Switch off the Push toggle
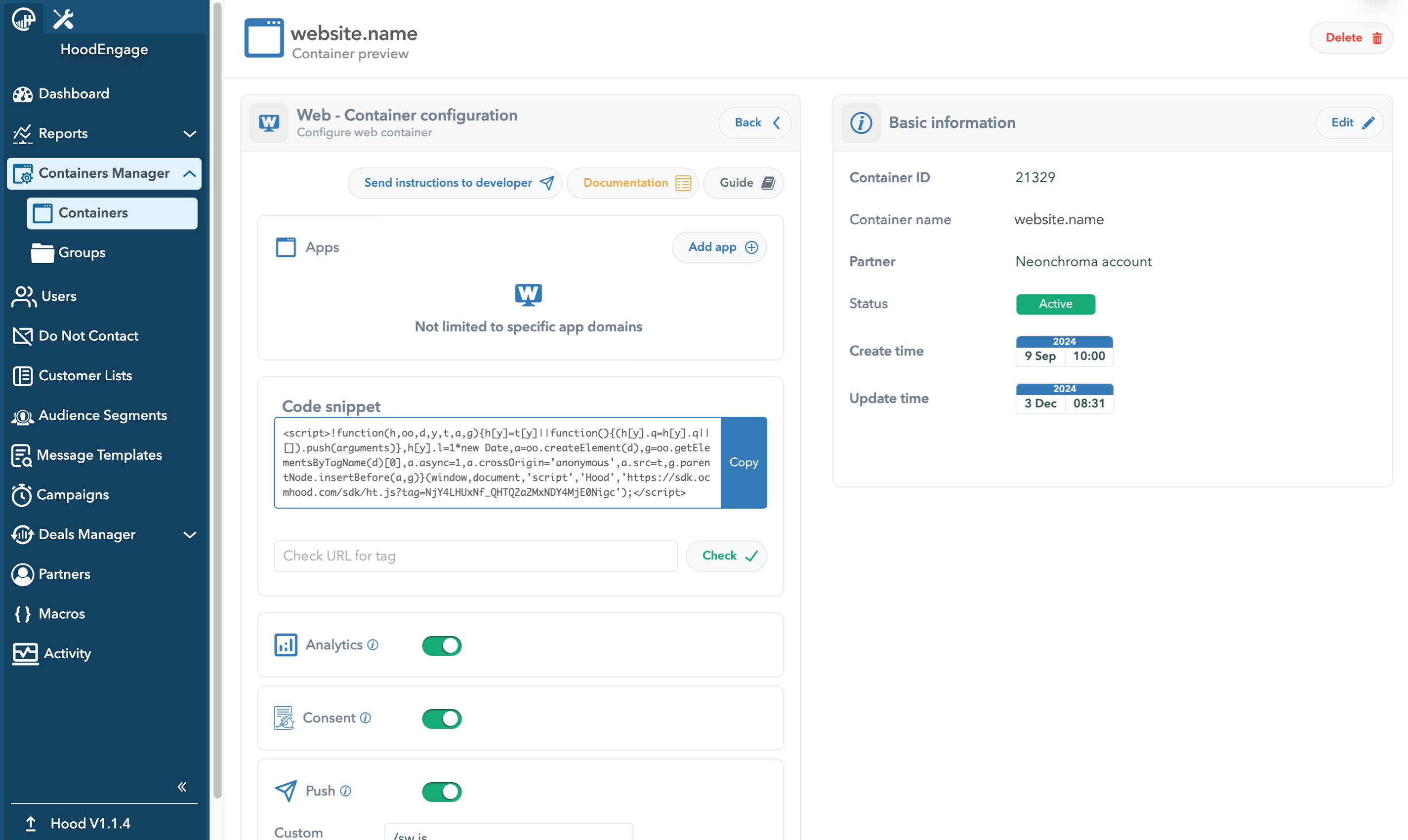The image size is (1408, 840). (x=442, y=791)
